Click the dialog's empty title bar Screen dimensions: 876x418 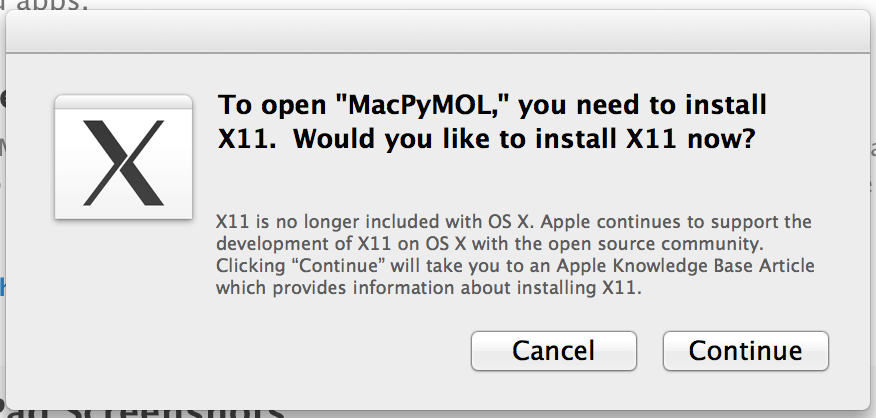(438, 32)
